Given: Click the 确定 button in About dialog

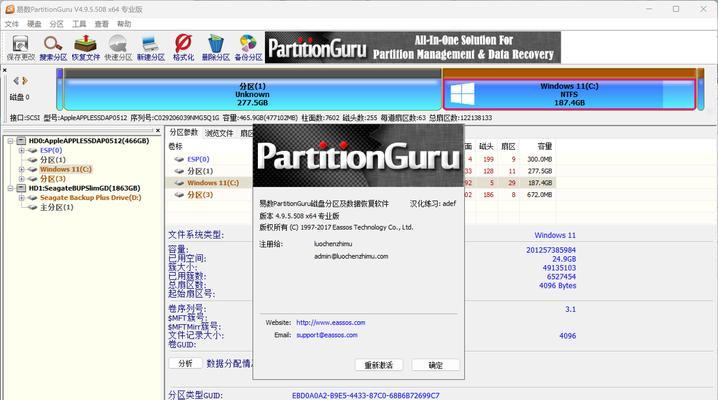Looking at the screenshot, I should coord(435,365).
